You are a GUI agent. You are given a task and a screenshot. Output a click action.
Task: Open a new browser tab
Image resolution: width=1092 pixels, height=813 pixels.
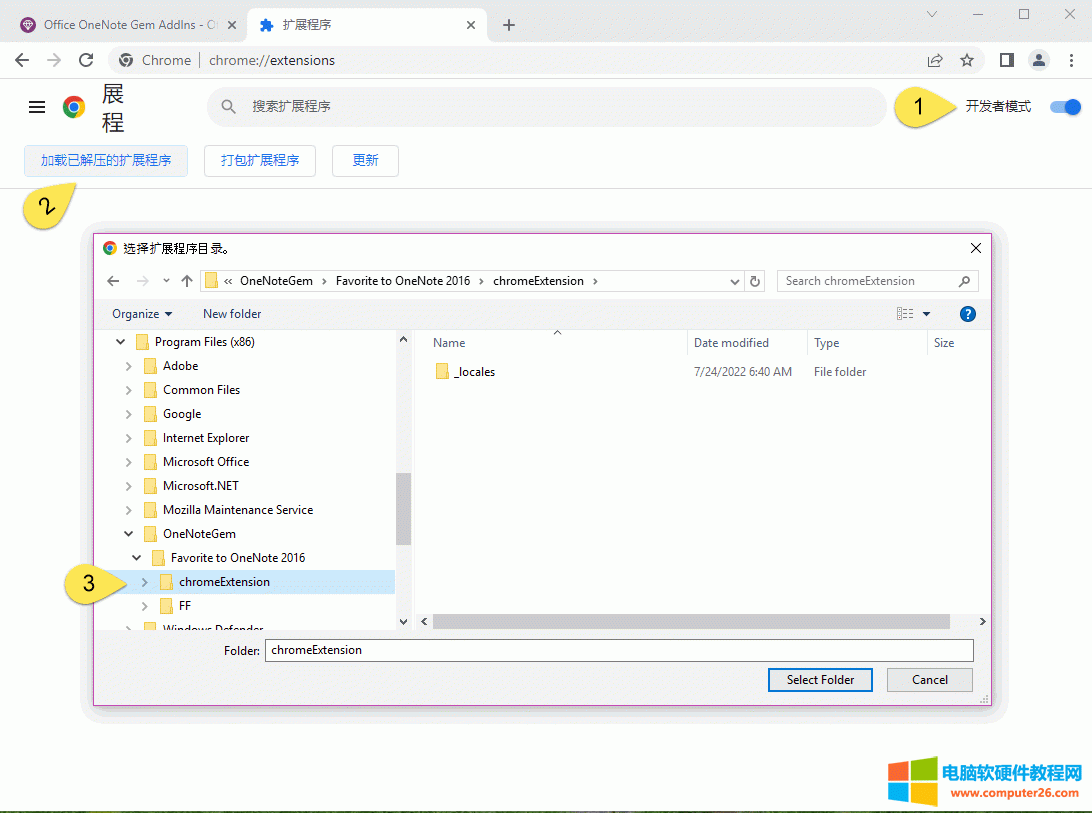coord(509,25)
